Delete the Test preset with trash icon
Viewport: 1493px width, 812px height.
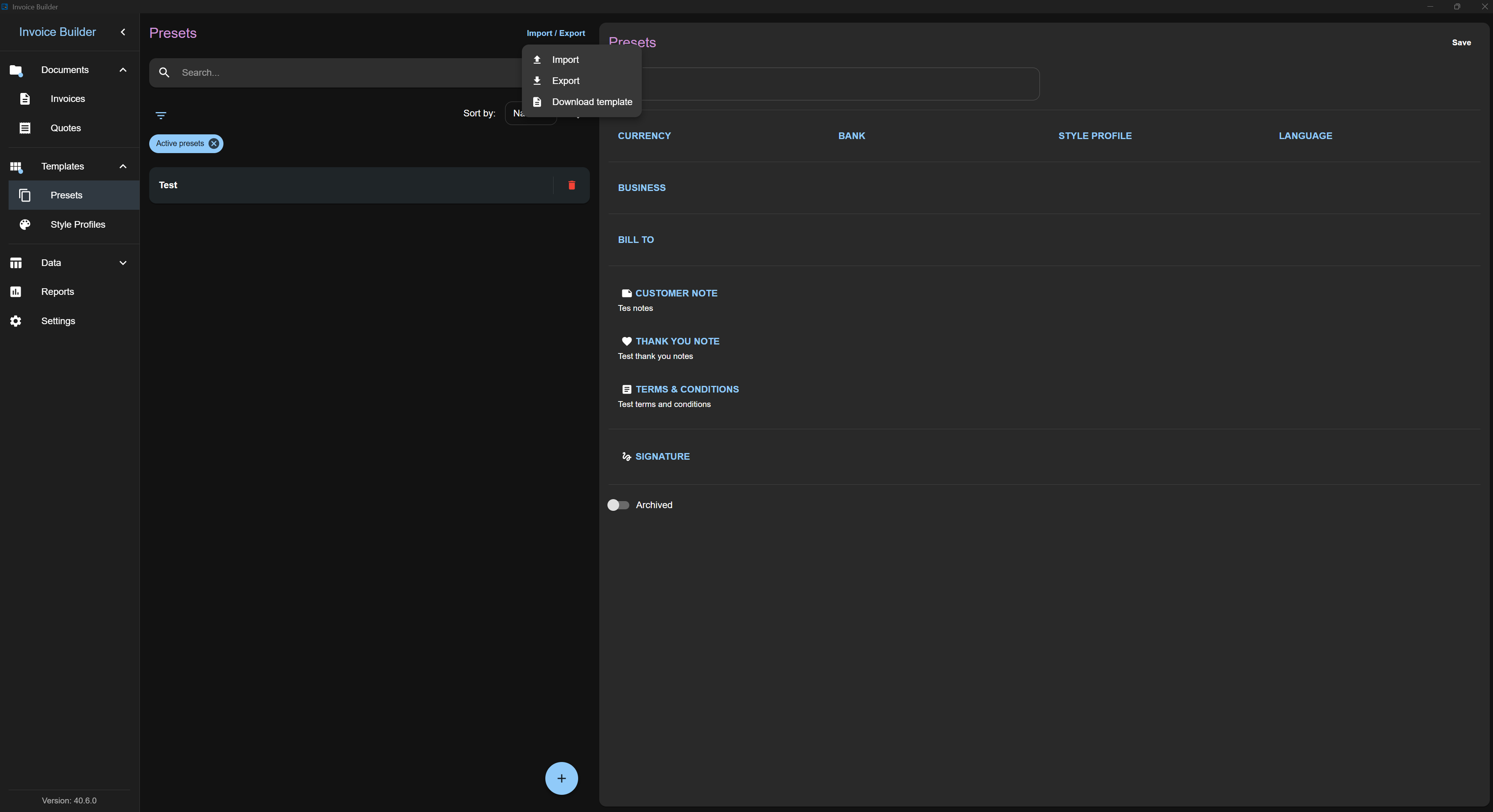point(571,186)
